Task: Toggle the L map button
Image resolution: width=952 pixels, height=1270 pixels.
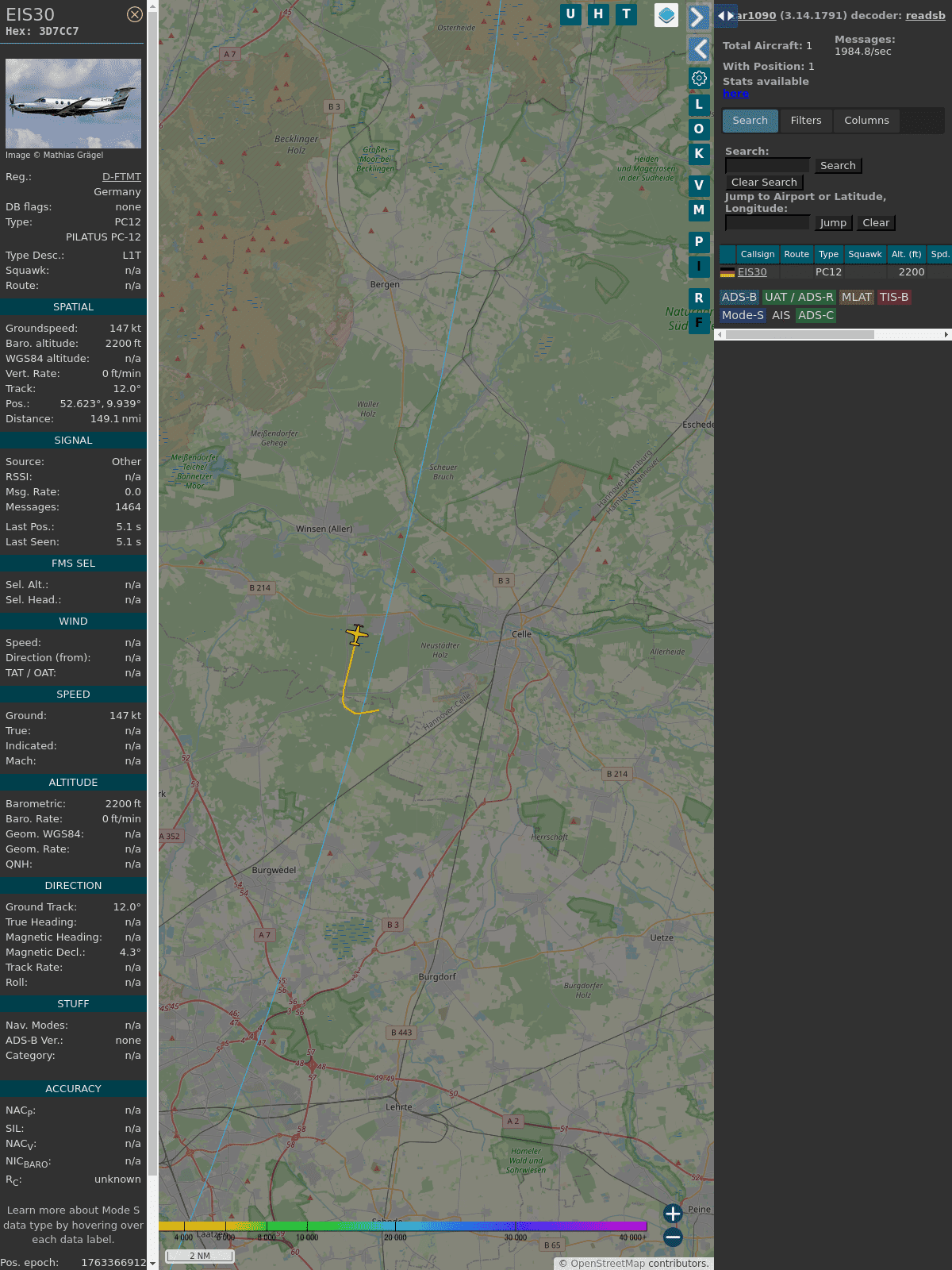Action: pyautogui.click(x=699, y=104)
